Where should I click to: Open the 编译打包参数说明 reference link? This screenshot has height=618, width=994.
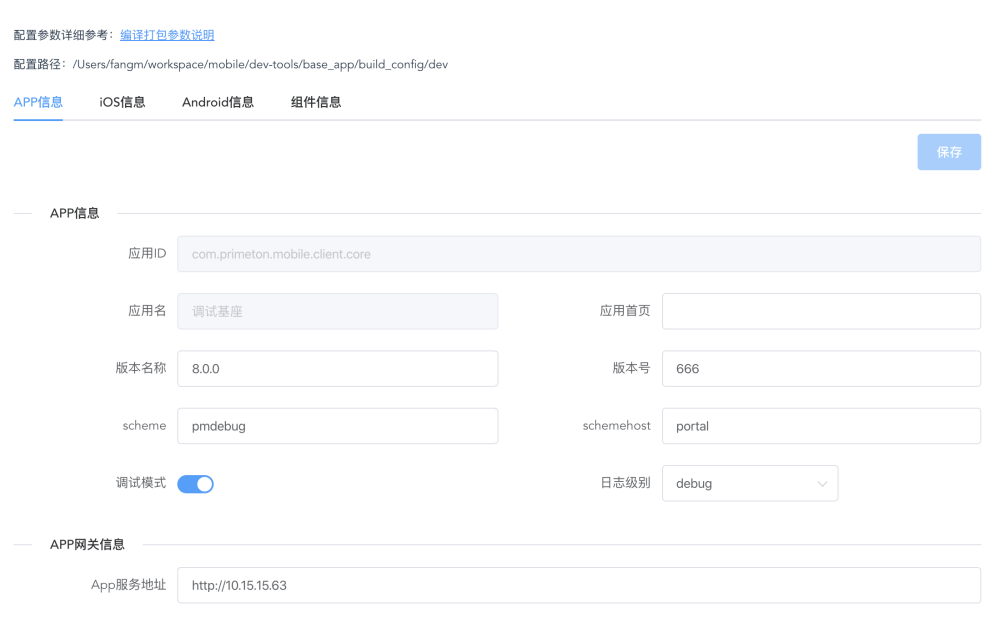coord(167,35)
